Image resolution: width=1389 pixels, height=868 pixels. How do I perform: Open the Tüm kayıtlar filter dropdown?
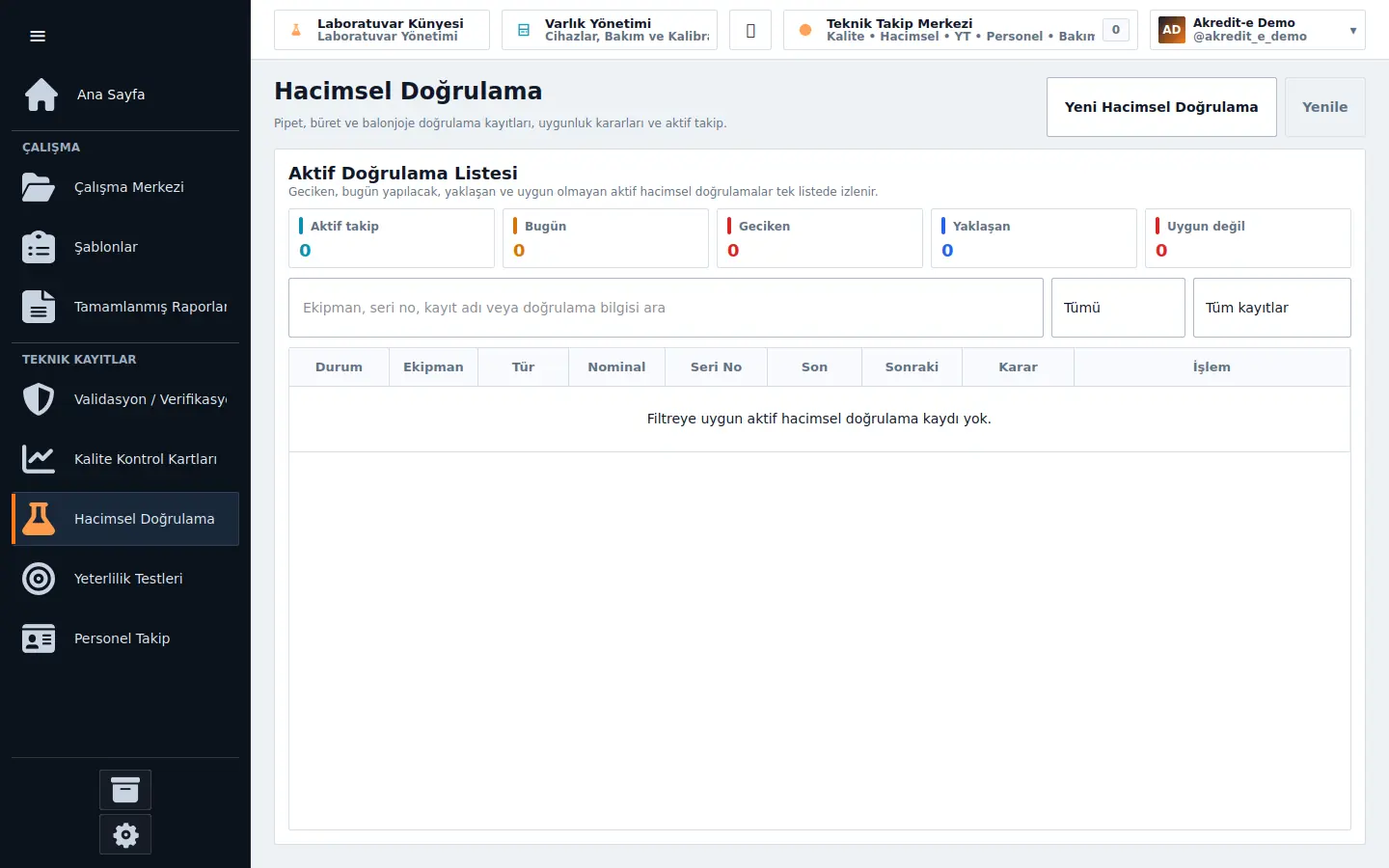[1272, 308]
